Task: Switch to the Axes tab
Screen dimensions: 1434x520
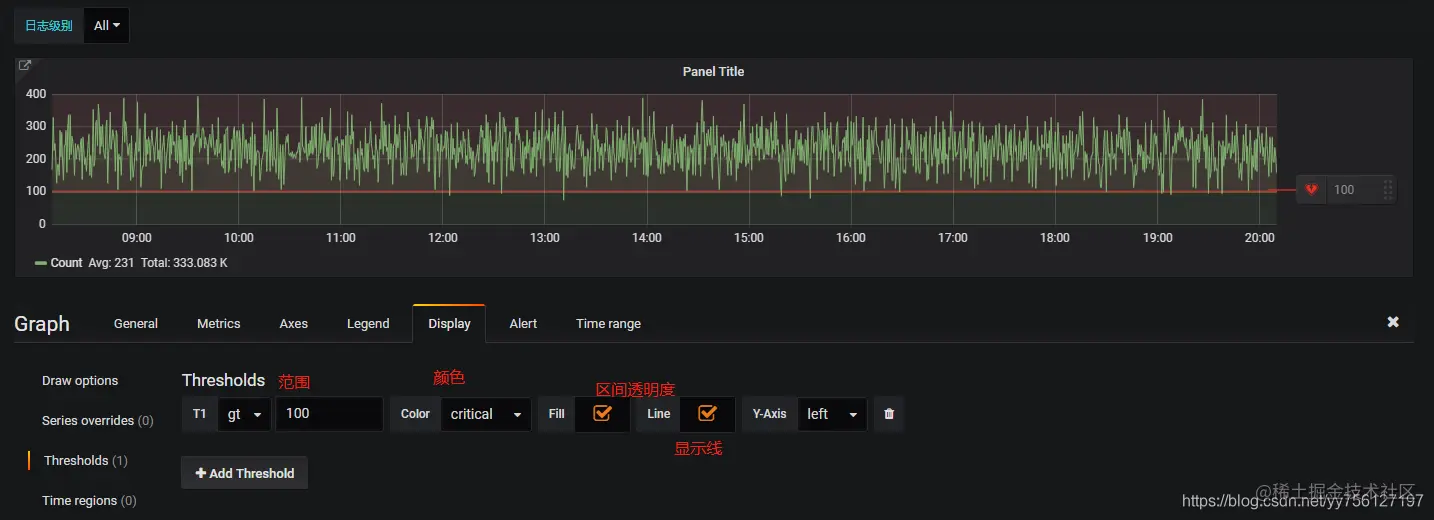Action: [294, 323]
